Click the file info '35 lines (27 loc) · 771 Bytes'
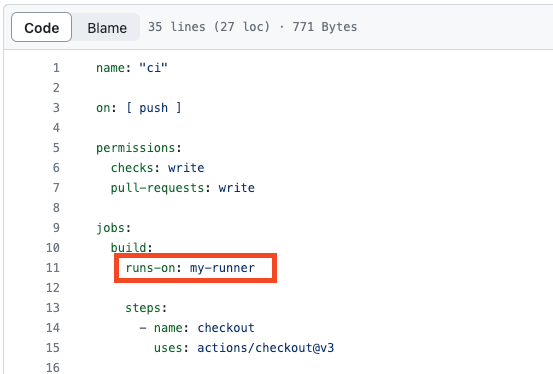Viewport: 553px width, 374px height. tap(252, 27)
